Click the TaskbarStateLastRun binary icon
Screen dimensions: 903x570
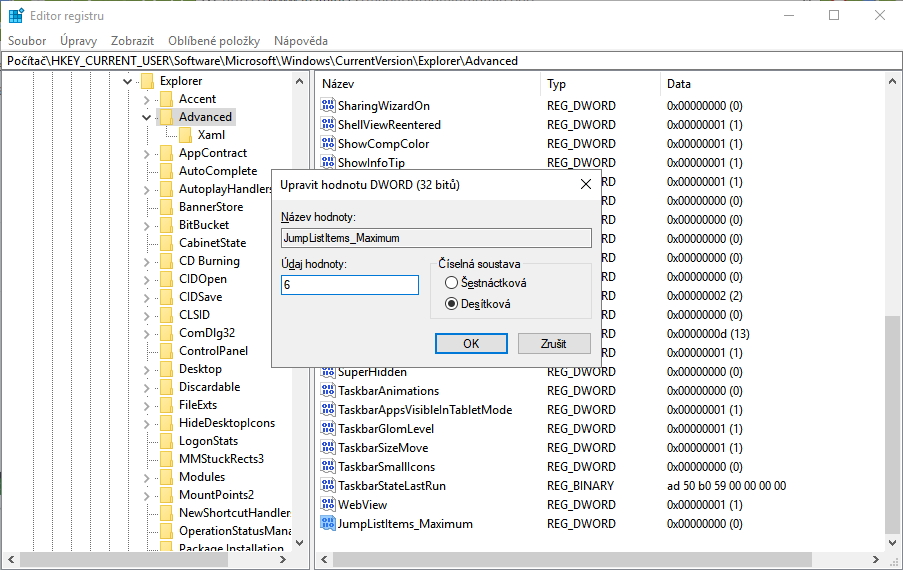[328, 485]
